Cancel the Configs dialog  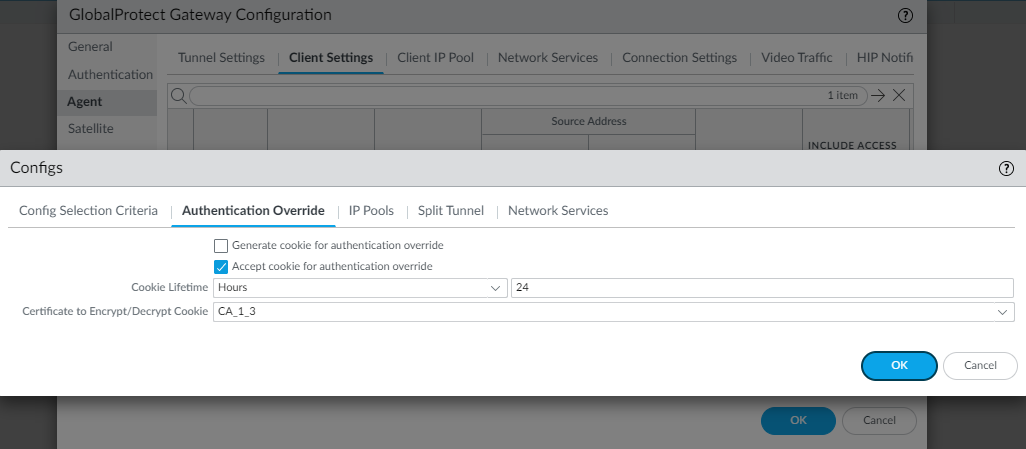[980, 366]
